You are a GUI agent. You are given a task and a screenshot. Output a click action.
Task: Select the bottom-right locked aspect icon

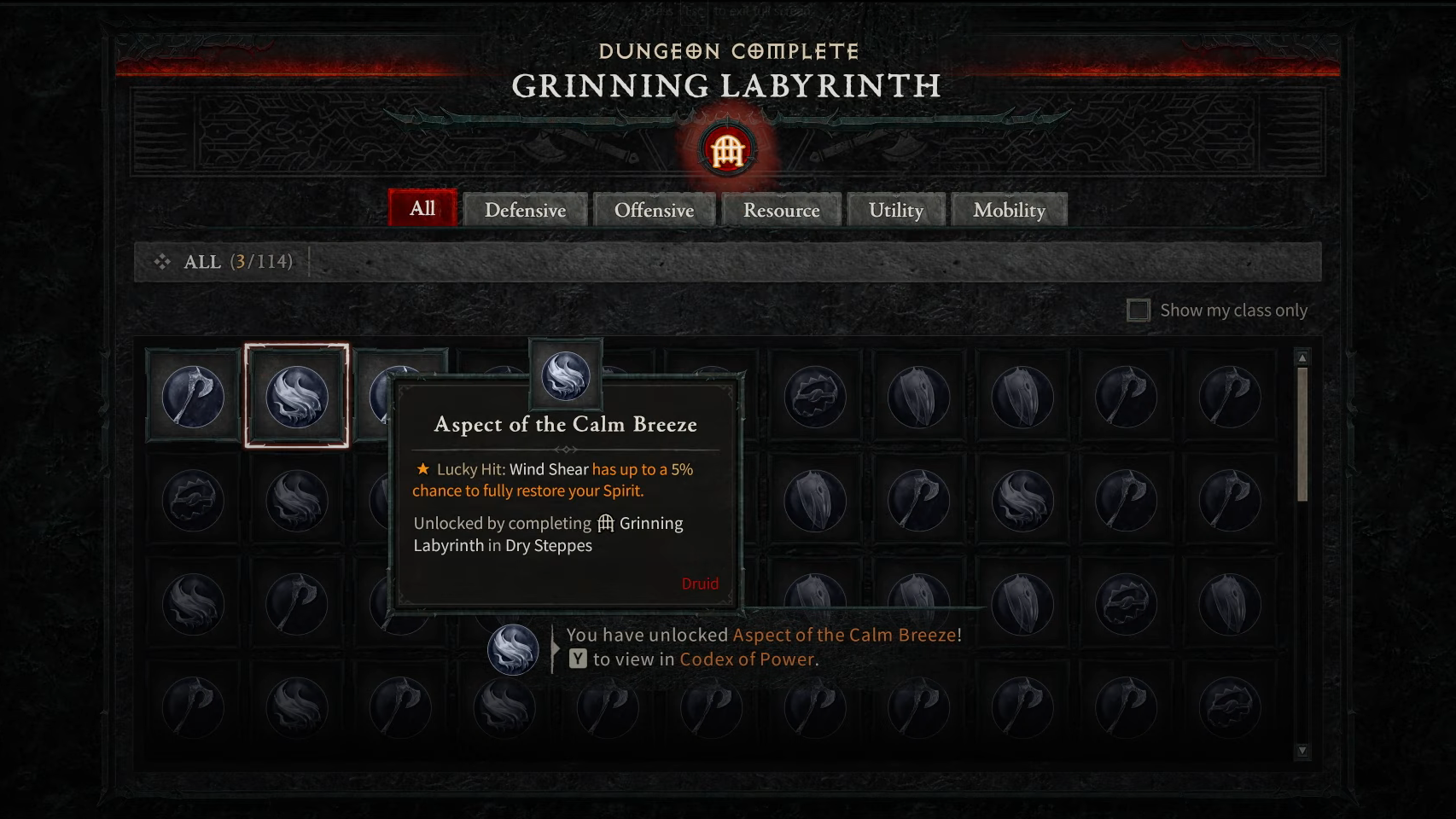coord(1230,707)
